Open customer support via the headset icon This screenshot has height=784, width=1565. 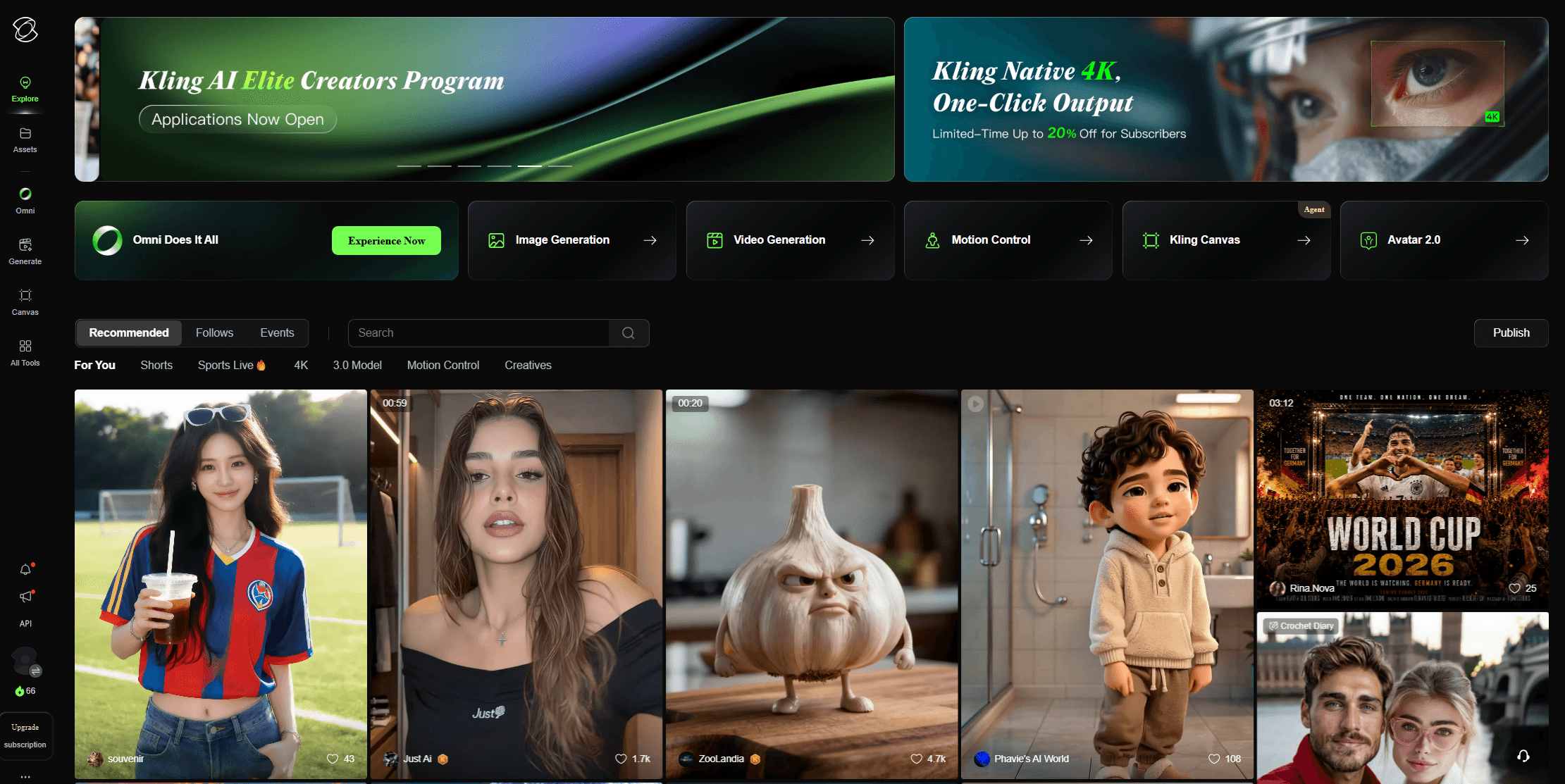point(1523,756)
